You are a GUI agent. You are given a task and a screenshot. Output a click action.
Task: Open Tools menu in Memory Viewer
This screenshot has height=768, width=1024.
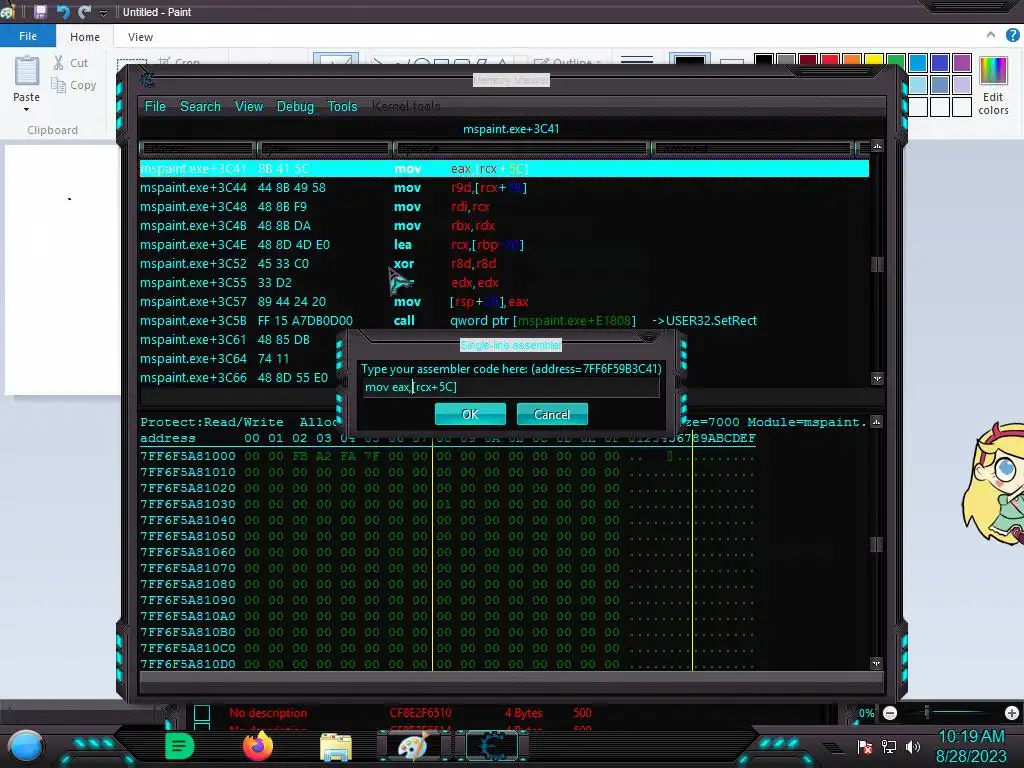(x=342, y=106)
